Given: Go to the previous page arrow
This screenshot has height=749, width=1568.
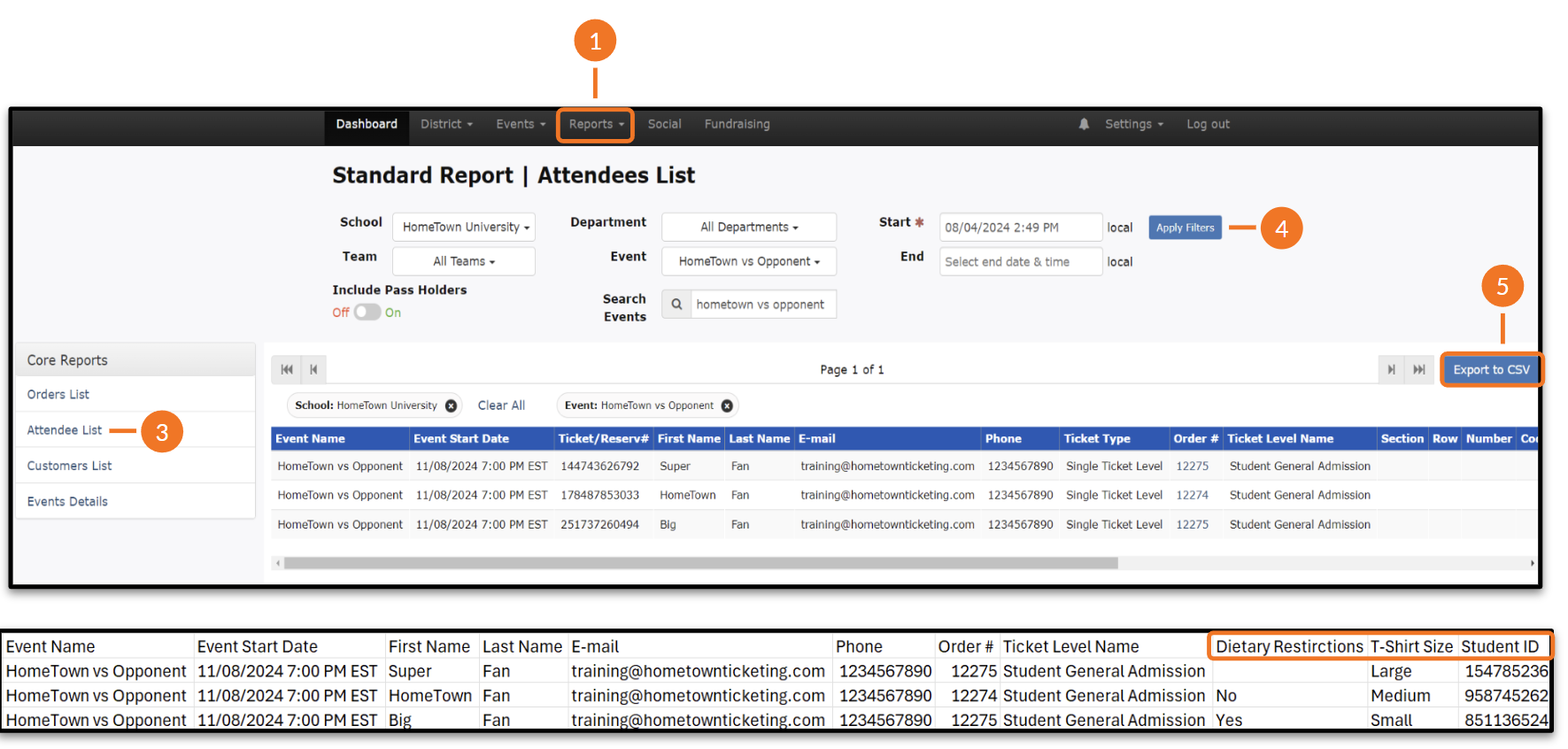Looking at the screenshot, I should [x=313, y=370].
